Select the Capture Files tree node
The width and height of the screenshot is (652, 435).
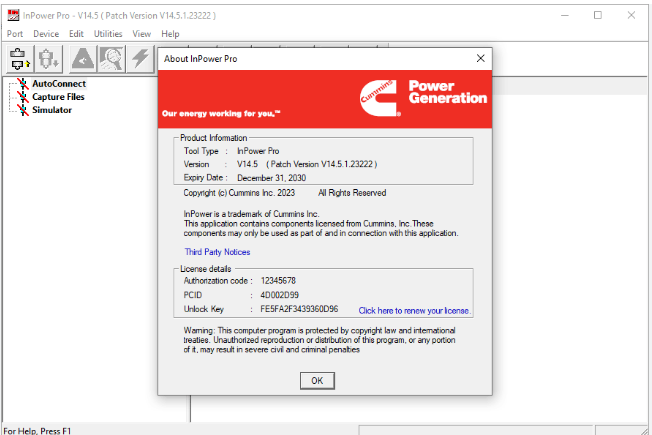coord(58,97)
